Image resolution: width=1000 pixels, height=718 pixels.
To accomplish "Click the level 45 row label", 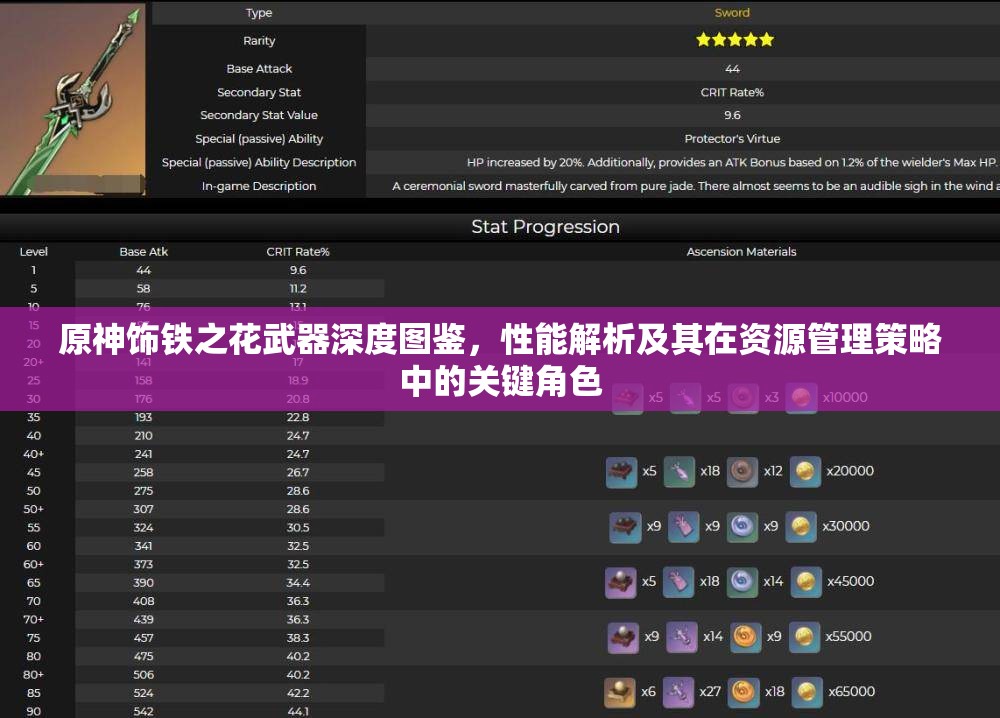I will 34,472.
